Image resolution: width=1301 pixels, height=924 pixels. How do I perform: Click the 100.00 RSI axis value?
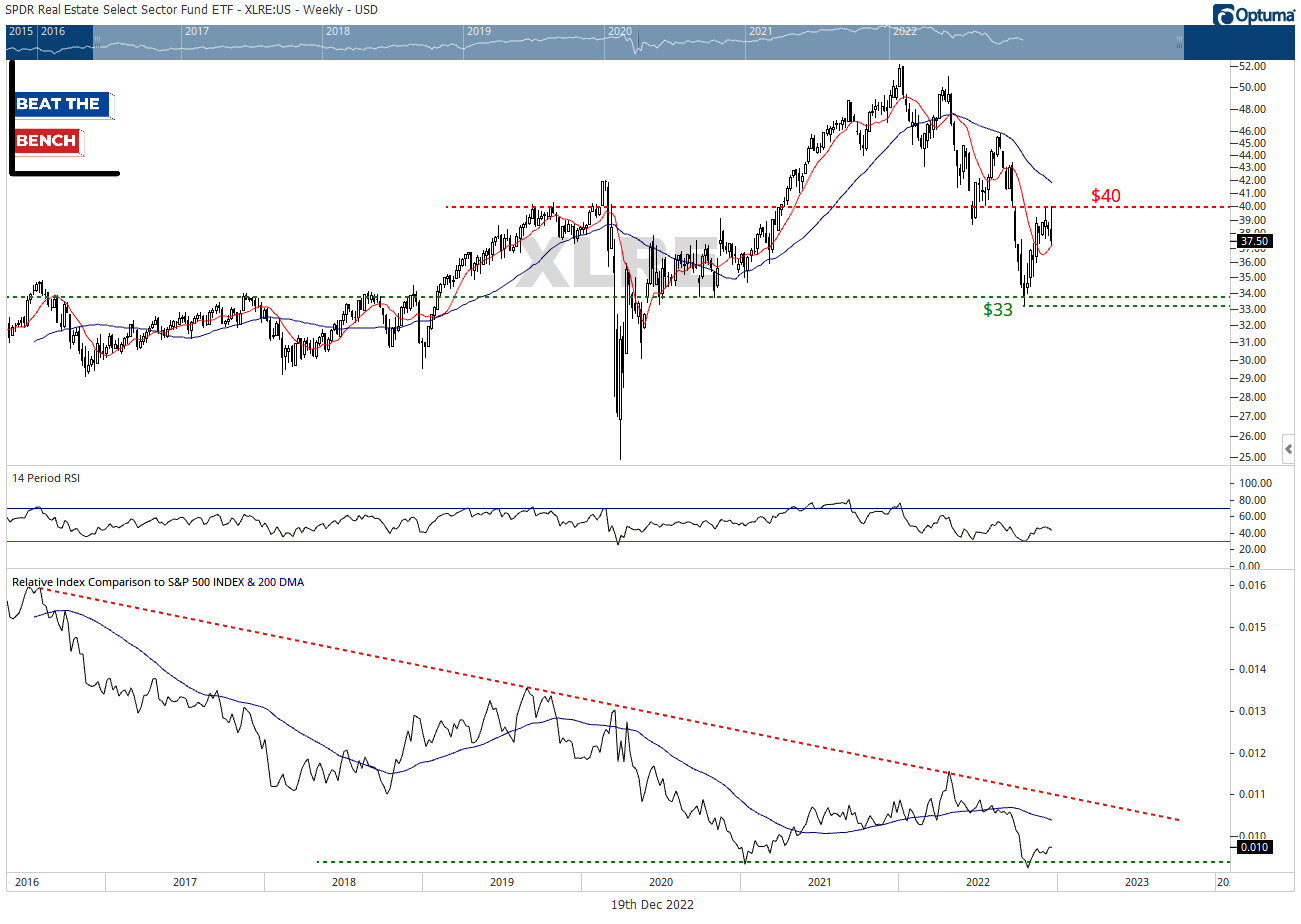pyautogui.click(x=1256, y=483)
